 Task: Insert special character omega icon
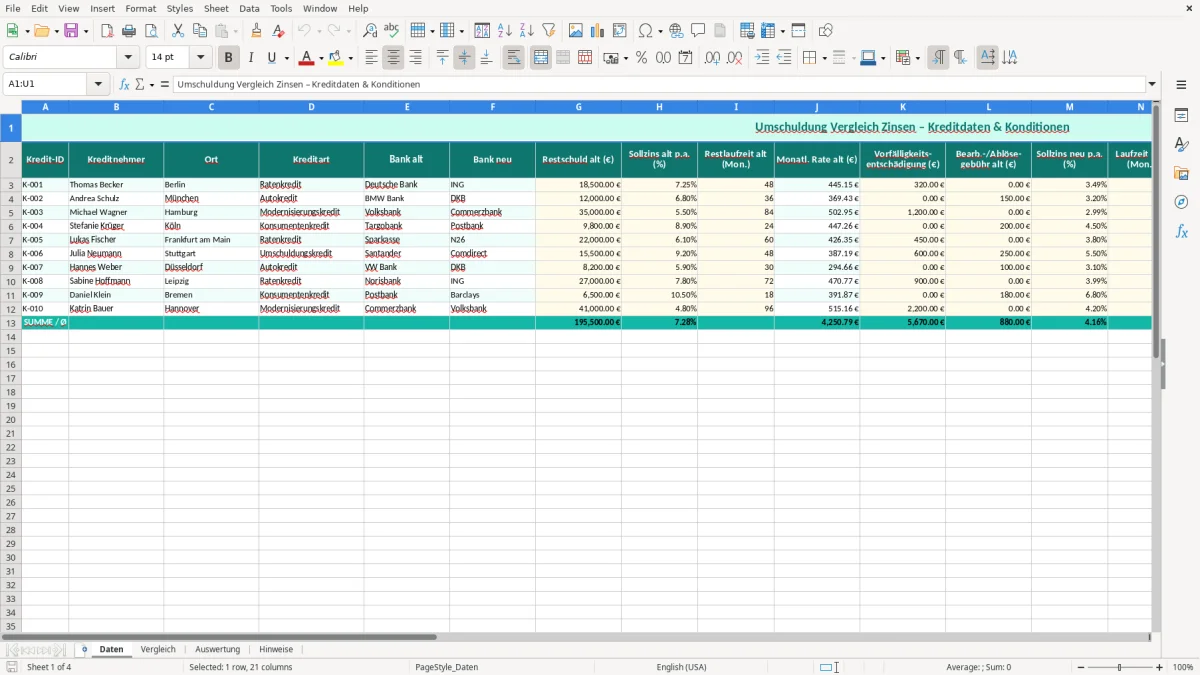coord(645,31)
